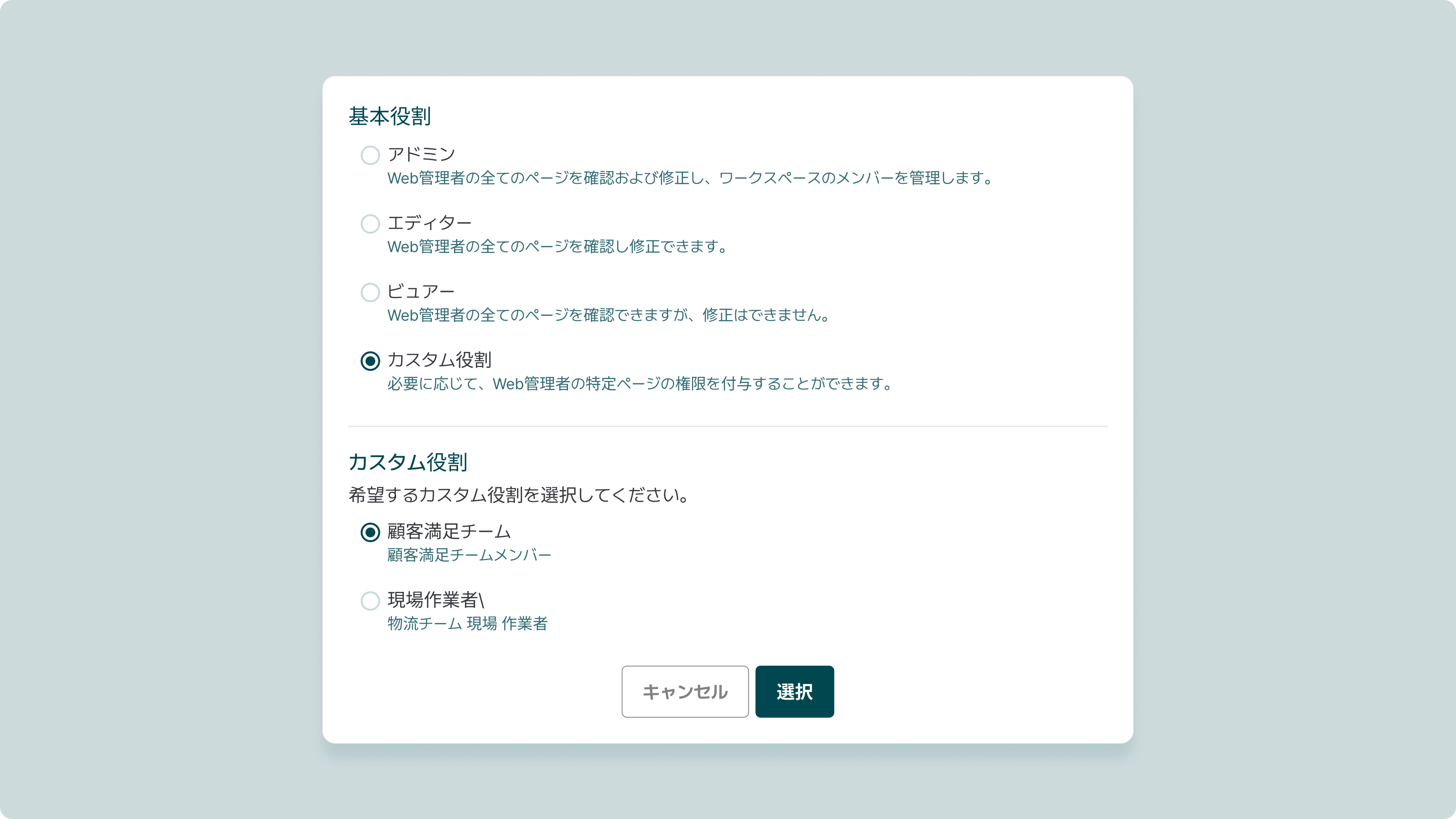
Task: Click the 物流チーム 現場 作業者 subtitle
Action: (x=468, y=624)
